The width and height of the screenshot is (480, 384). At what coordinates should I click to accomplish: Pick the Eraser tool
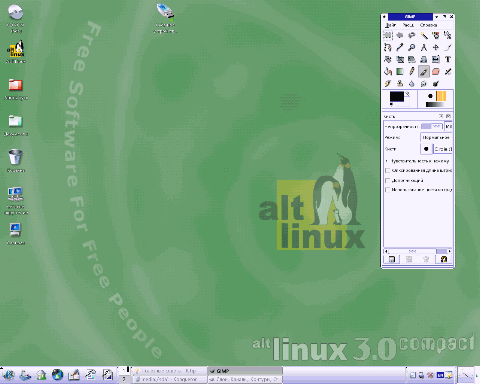click(x=436, y=71)
